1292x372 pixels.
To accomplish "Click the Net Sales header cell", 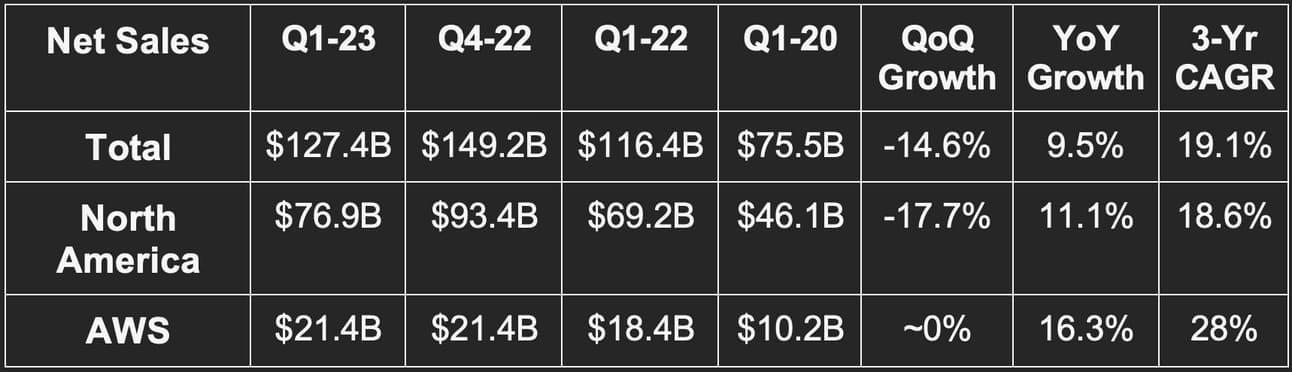I will coord(128,42).
